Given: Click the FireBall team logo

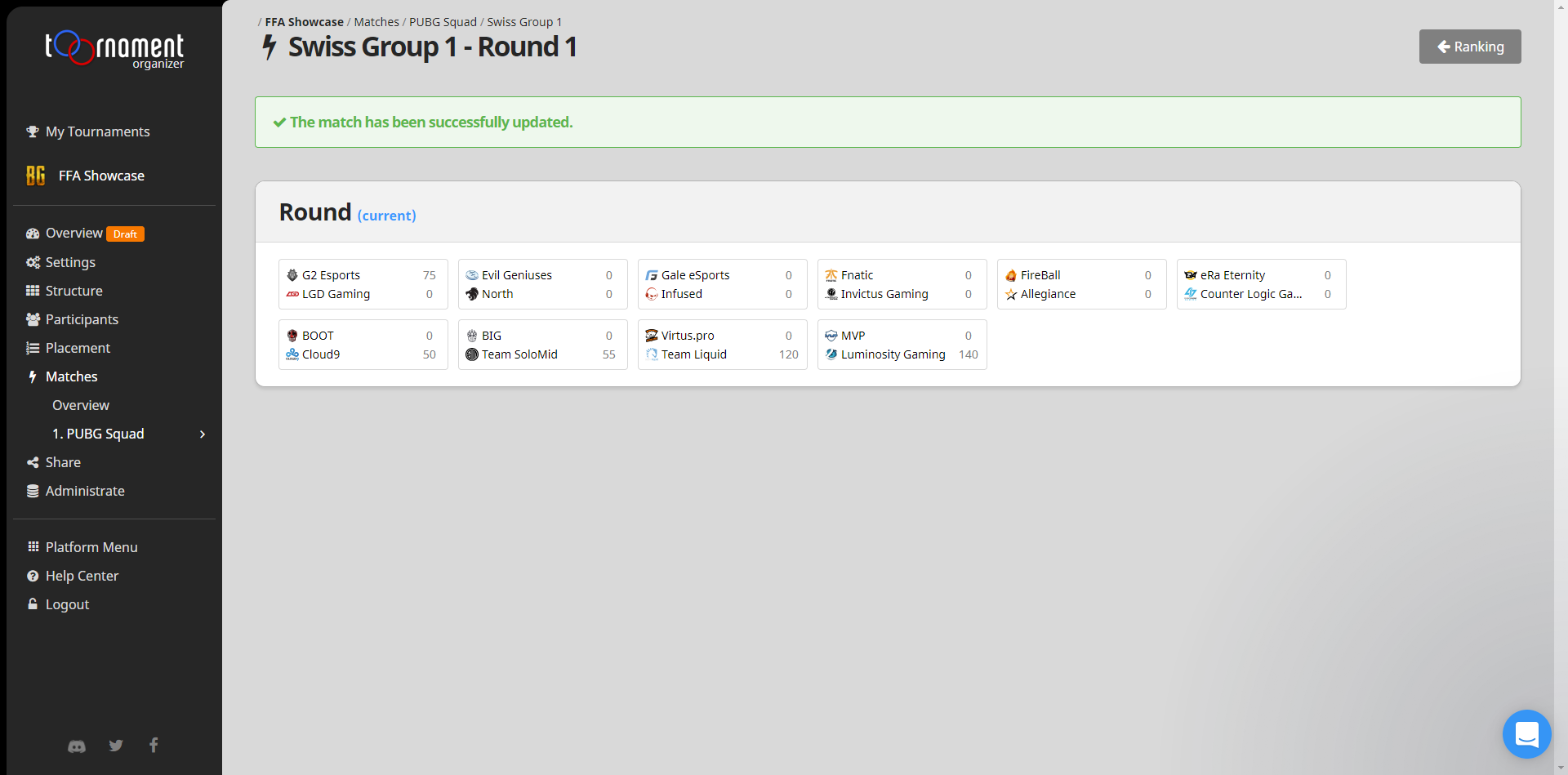Looking at the screenshot, I should 1011,275.
